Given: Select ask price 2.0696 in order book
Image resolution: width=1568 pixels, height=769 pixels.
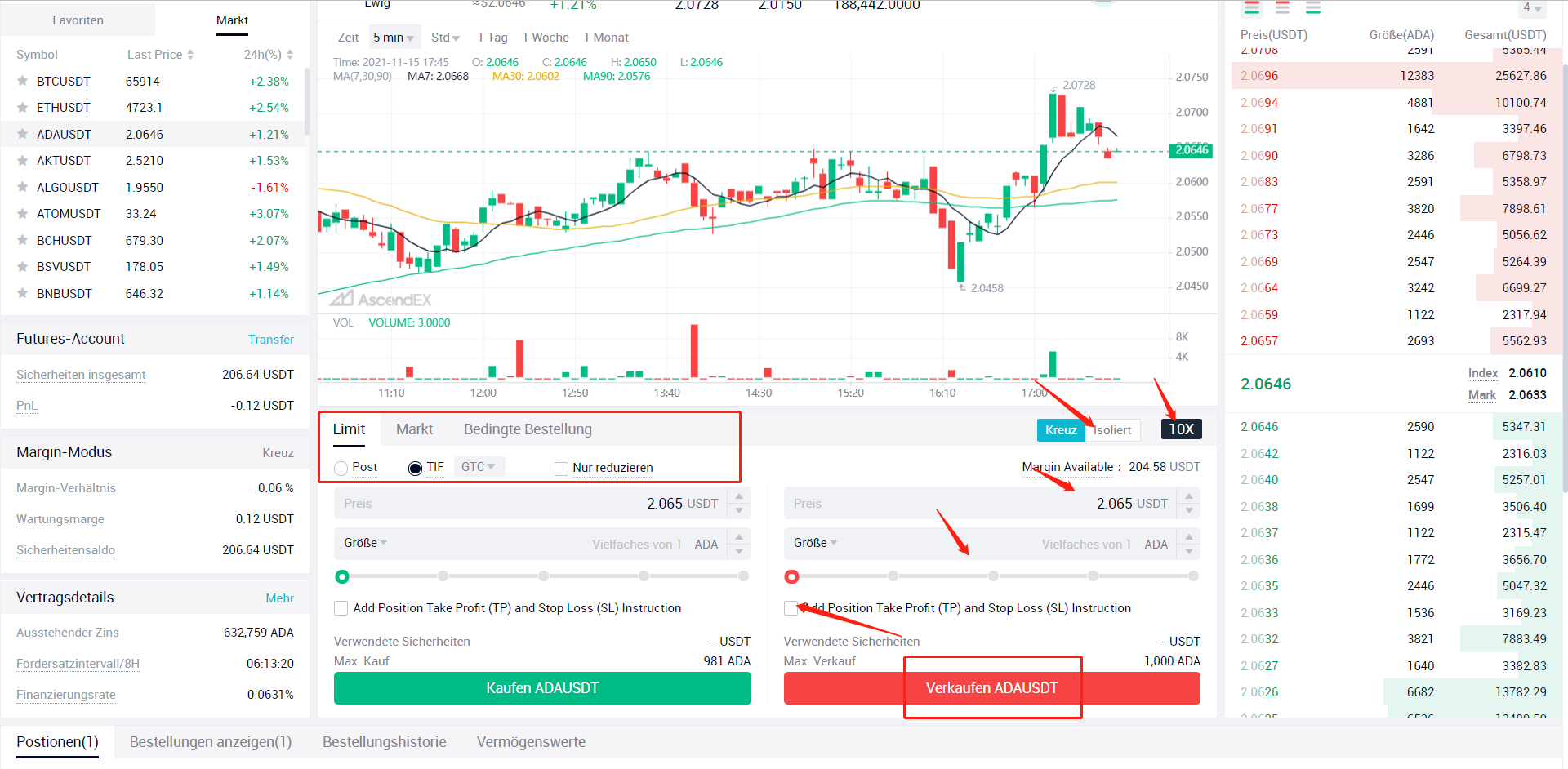Looking at the screenshot, I should coord(1259,76).
